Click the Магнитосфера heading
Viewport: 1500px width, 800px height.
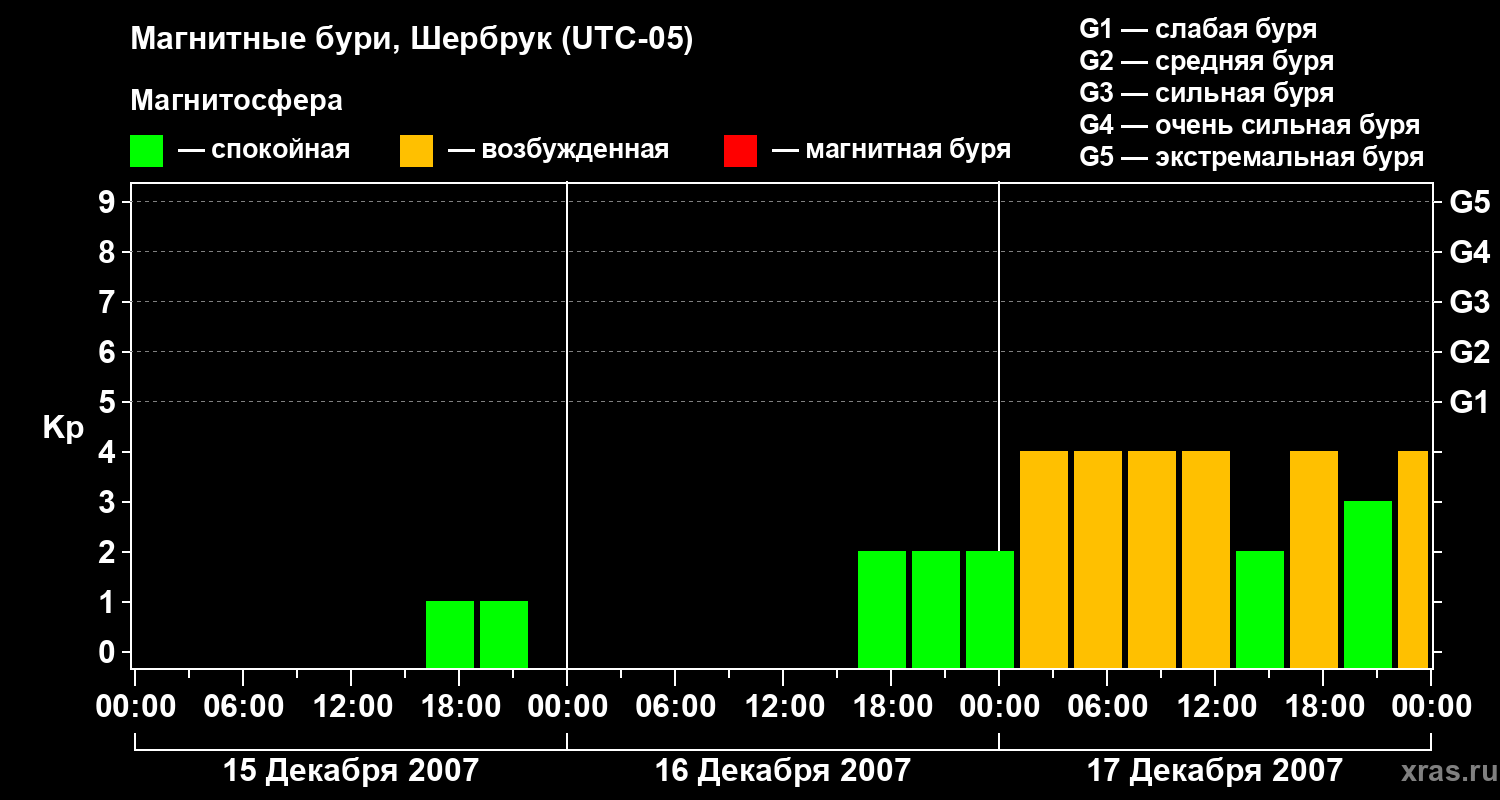click(x=237, y=101)
